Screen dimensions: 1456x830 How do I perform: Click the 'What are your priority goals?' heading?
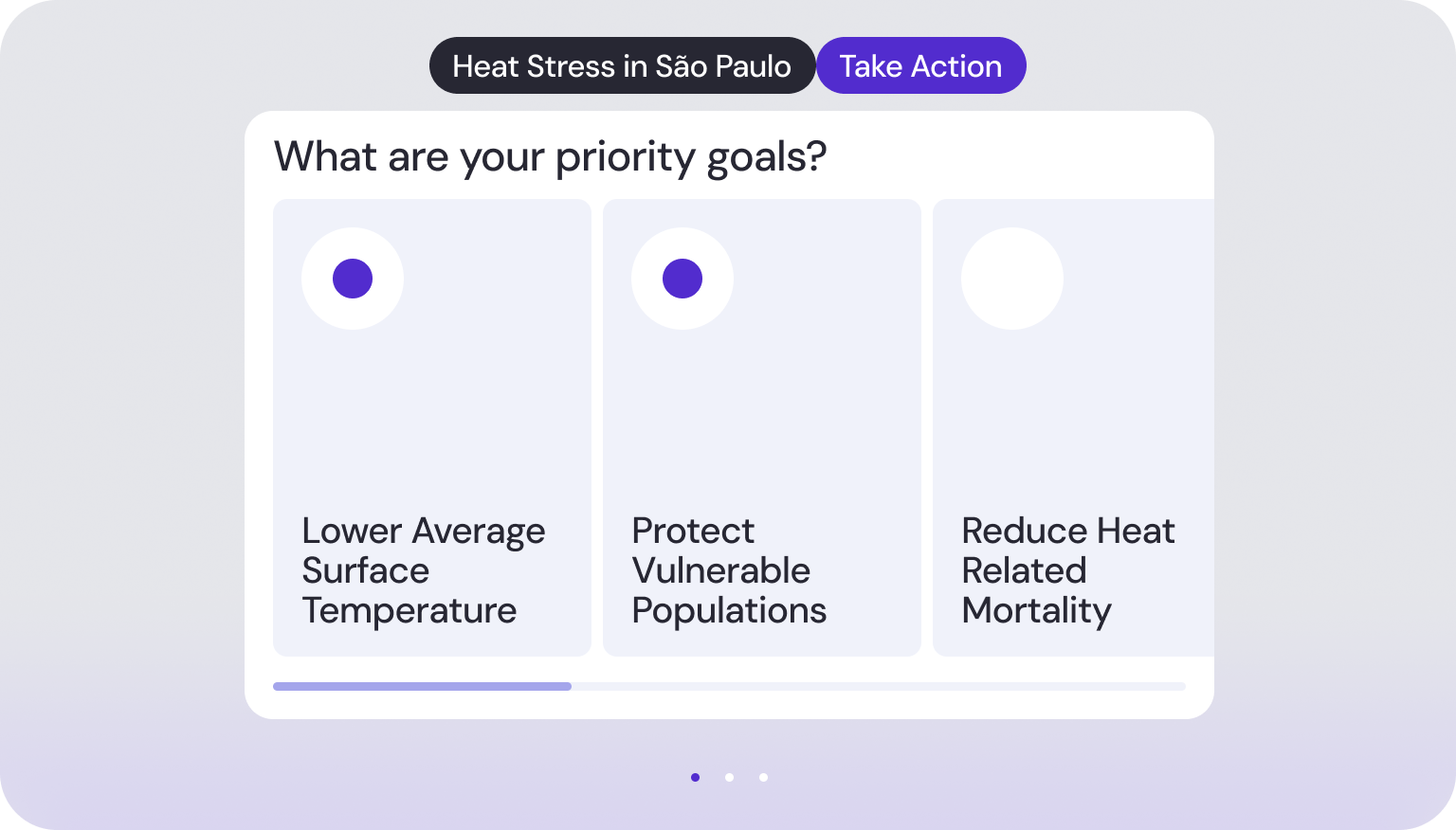pos(550,157)
